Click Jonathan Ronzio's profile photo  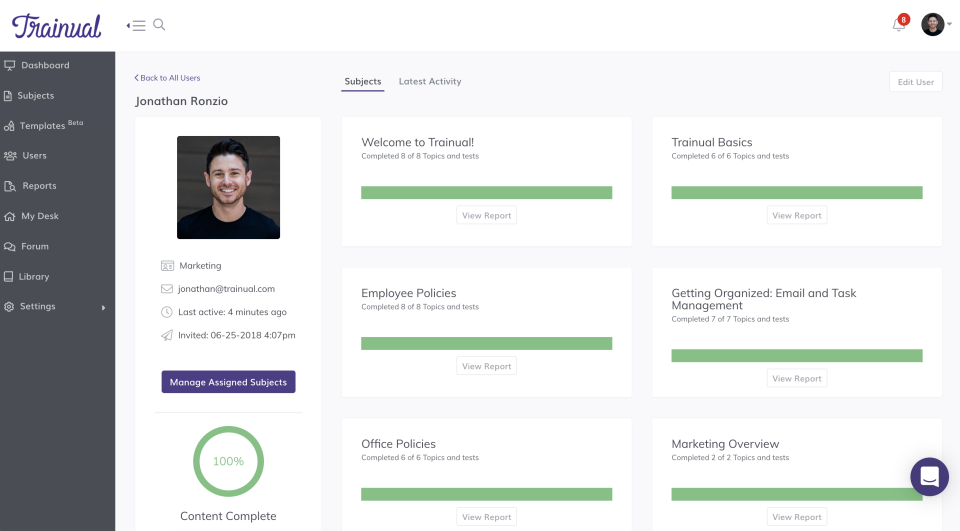[228, 187]
